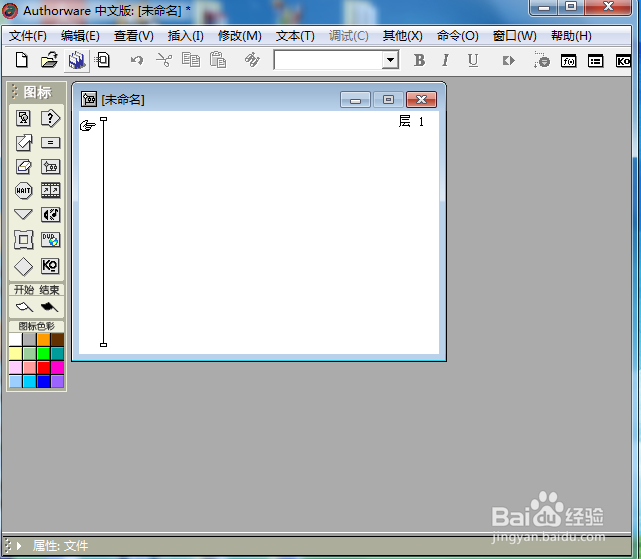Select the Navigate triangle icon

point(23,215)
